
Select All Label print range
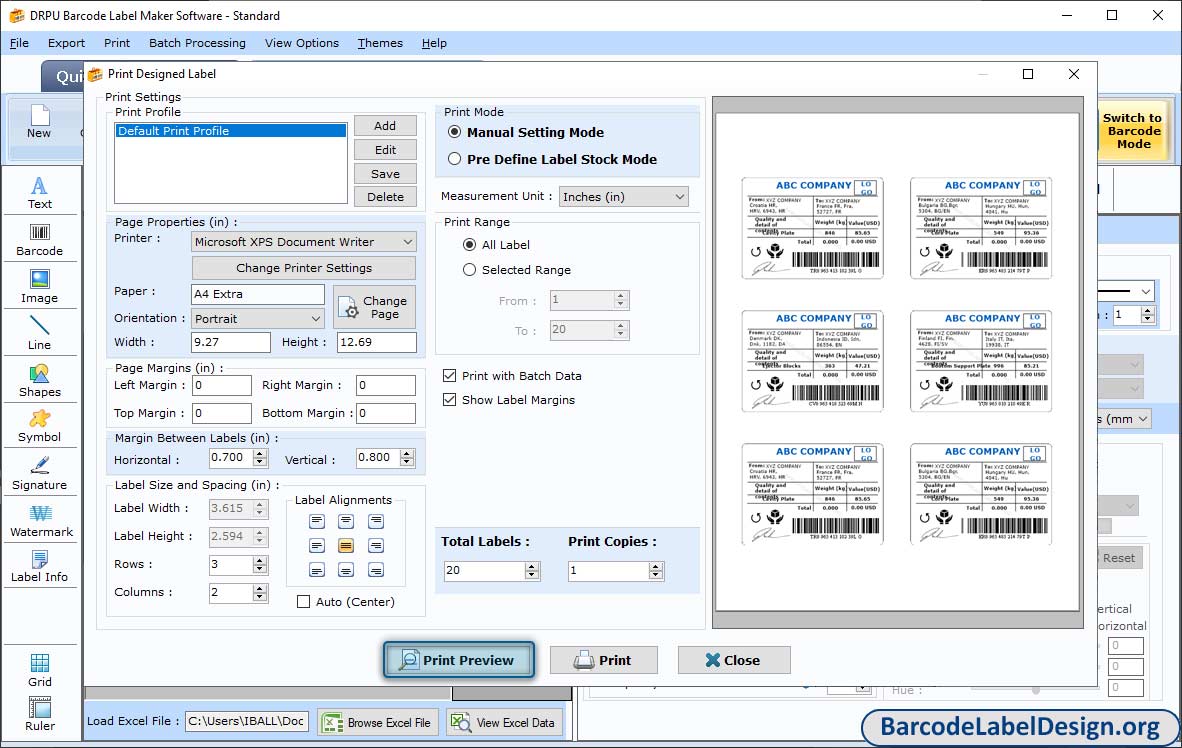496,244
